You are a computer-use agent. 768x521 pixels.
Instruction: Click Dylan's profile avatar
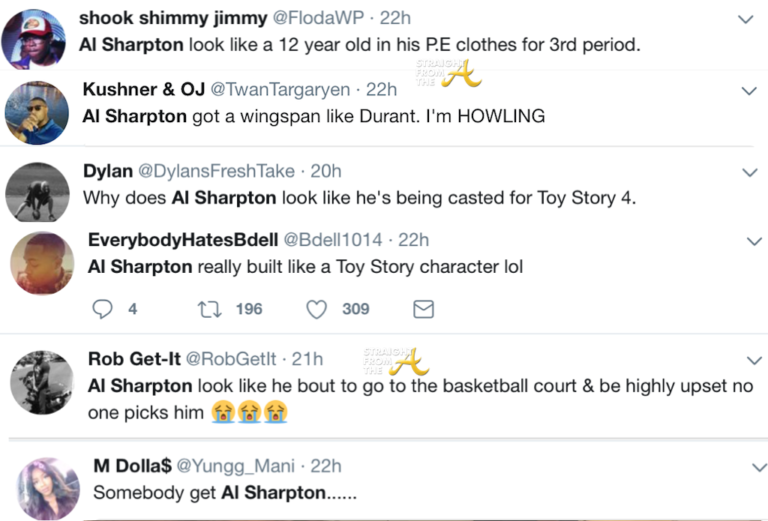click(x=37, y=189)
